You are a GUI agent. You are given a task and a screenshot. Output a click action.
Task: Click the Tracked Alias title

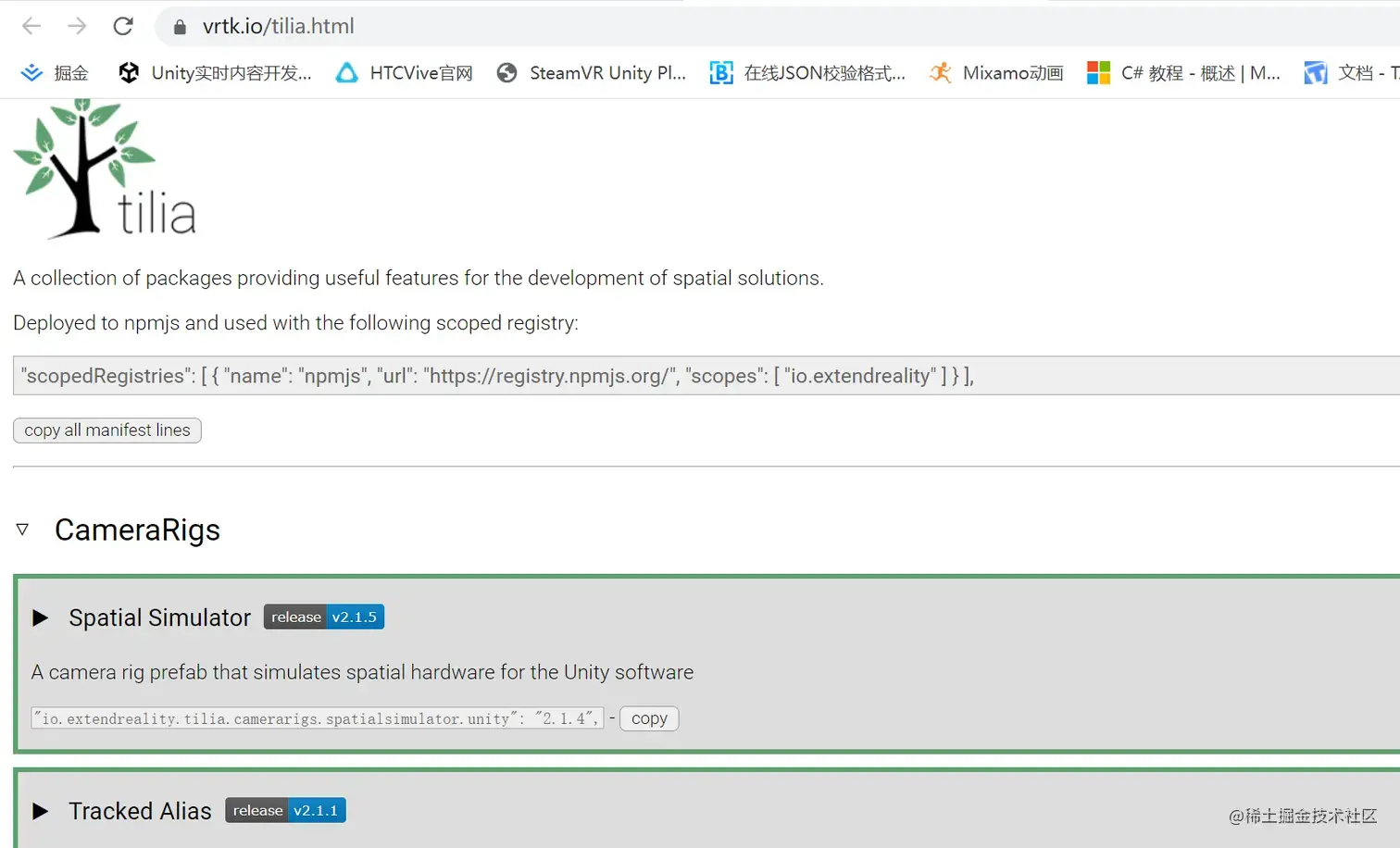click(x=140, y=811)
